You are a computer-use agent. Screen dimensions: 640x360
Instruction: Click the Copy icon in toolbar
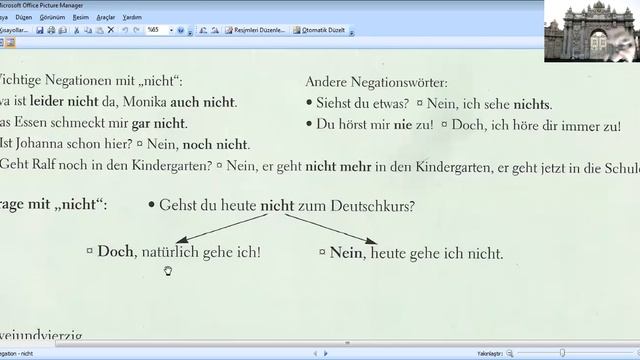pyautogui.click(x=88, y=30)
